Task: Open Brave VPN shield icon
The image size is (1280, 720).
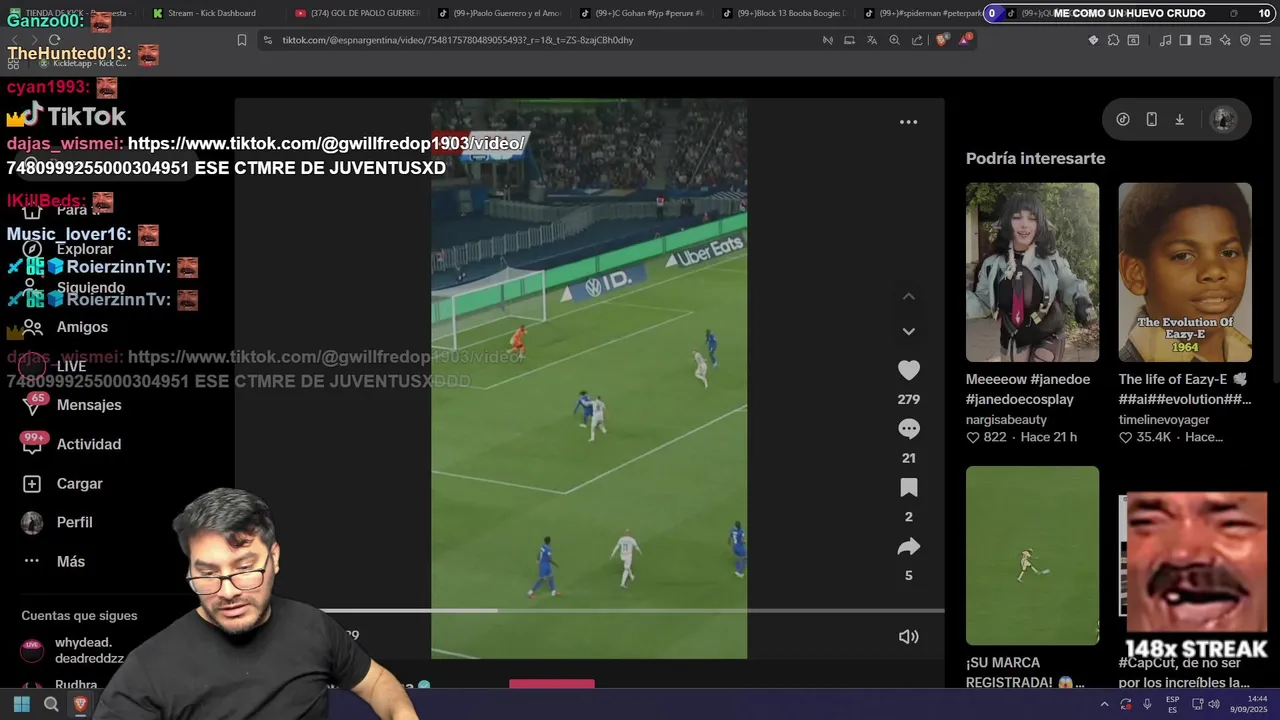Action: 1245,40
